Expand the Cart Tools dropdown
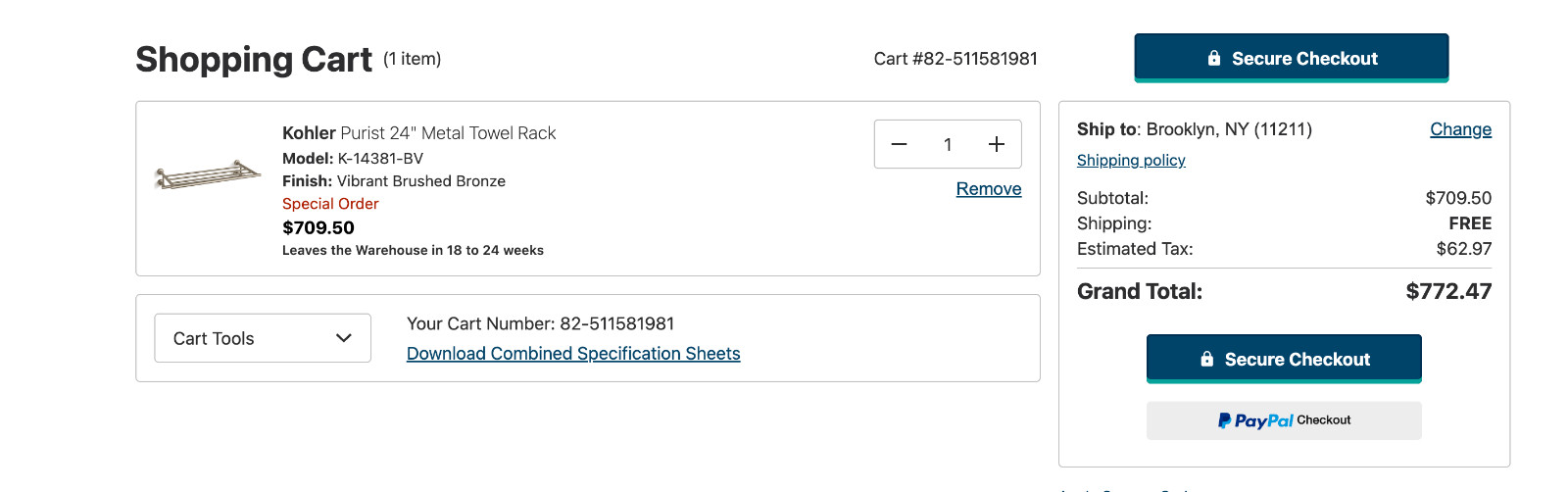Image resolution: width=1568 pixels, height=492 pixels. tap(263, 338)
